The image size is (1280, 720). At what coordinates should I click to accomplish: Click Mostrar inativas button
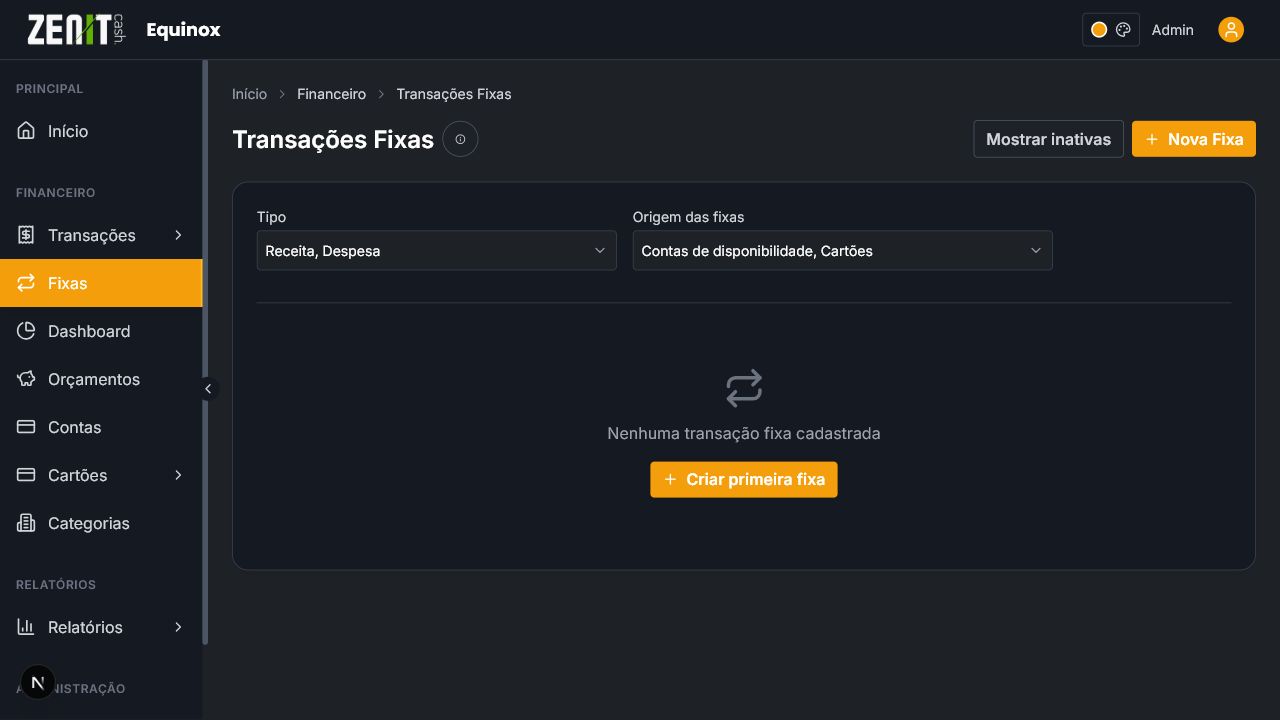(1048, 139)
